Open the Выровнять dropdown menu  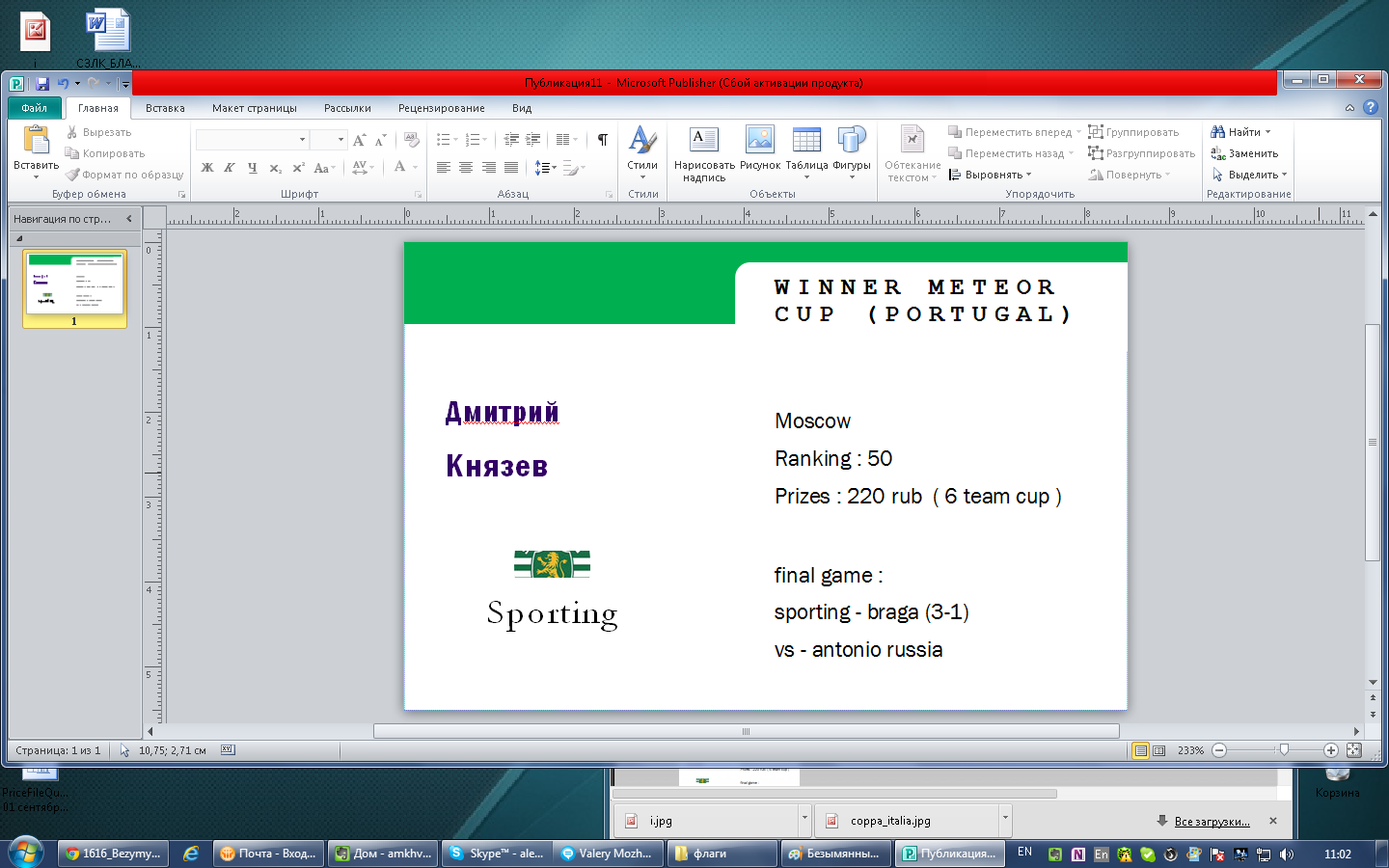coord(991,175)
